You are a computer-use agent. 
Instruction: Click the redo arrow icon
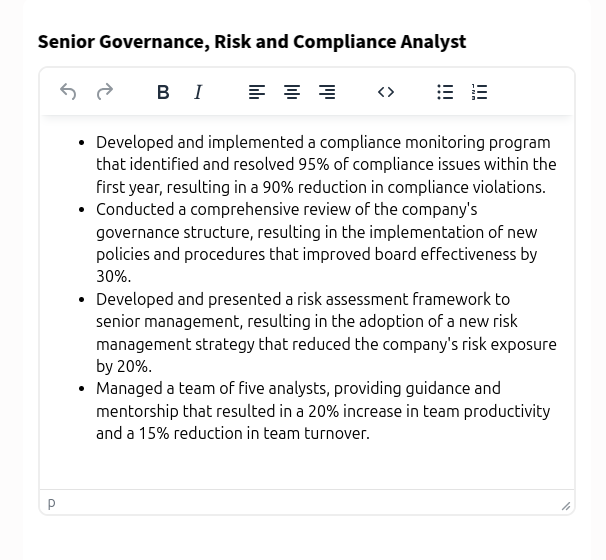105,92
